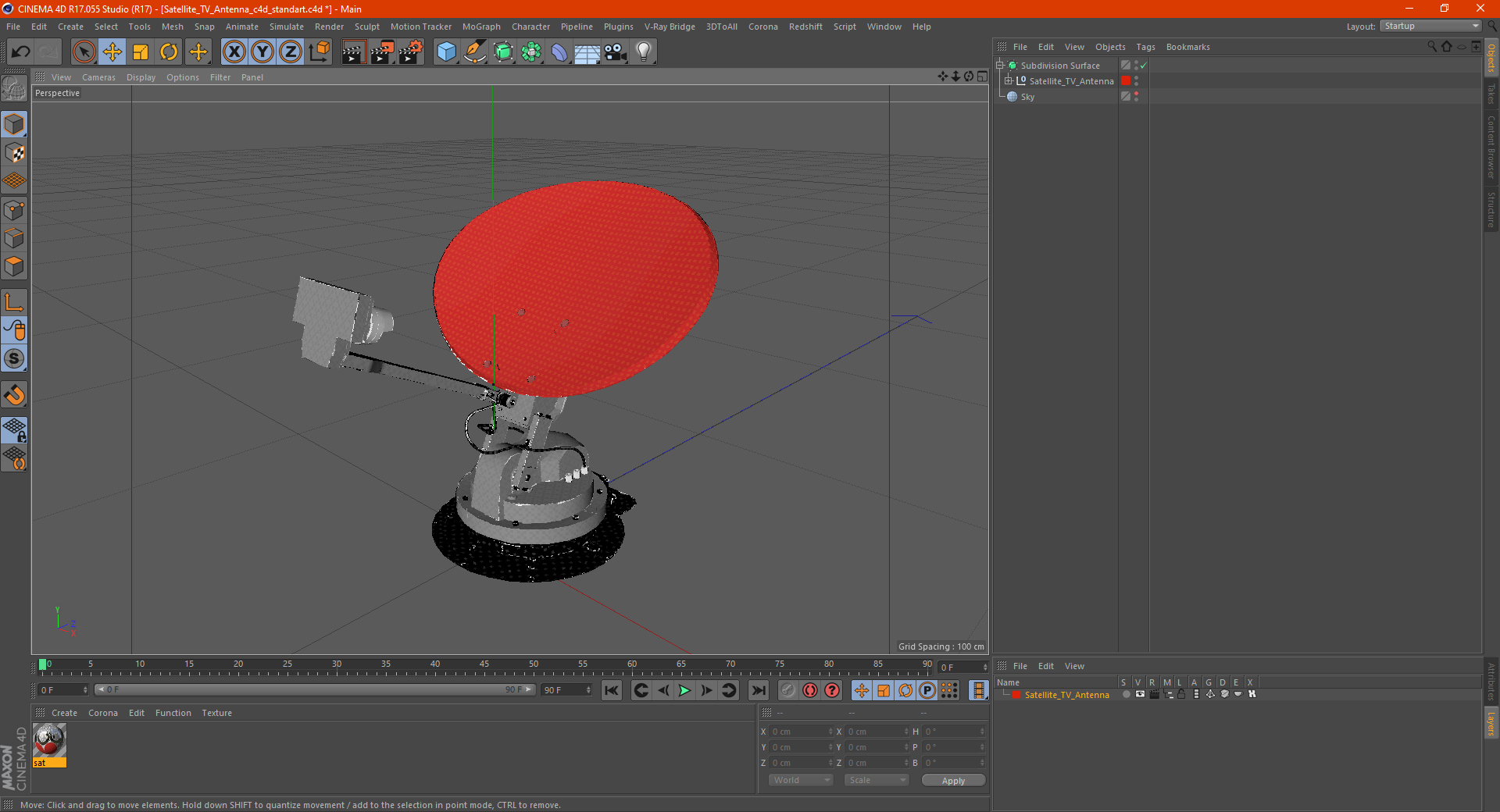Click the X position input field
Viewport: 1500px width, 812px height.
(x=802, y=732)
